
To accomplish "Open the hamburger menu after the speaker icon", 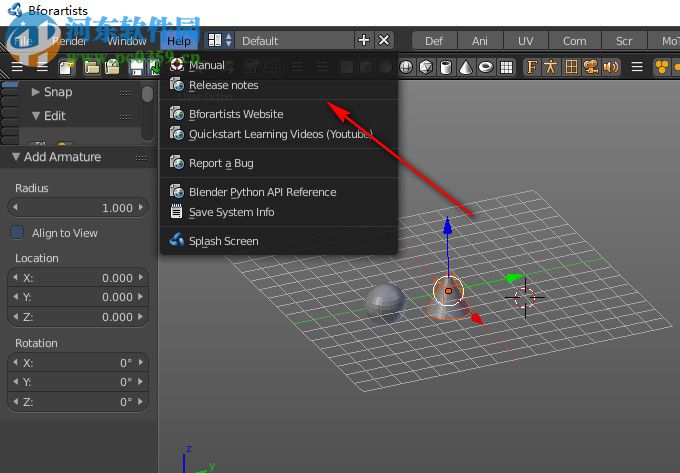I will 637,67.
